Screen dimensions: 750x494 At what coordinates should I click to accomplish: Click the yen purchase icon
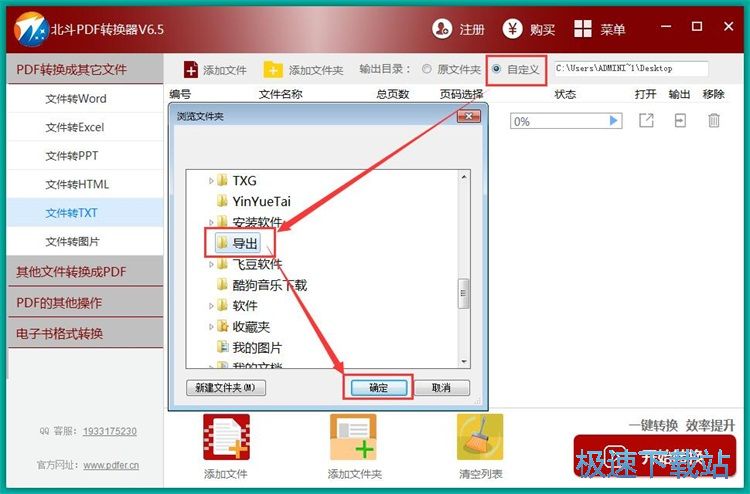(x=512, y=29)
